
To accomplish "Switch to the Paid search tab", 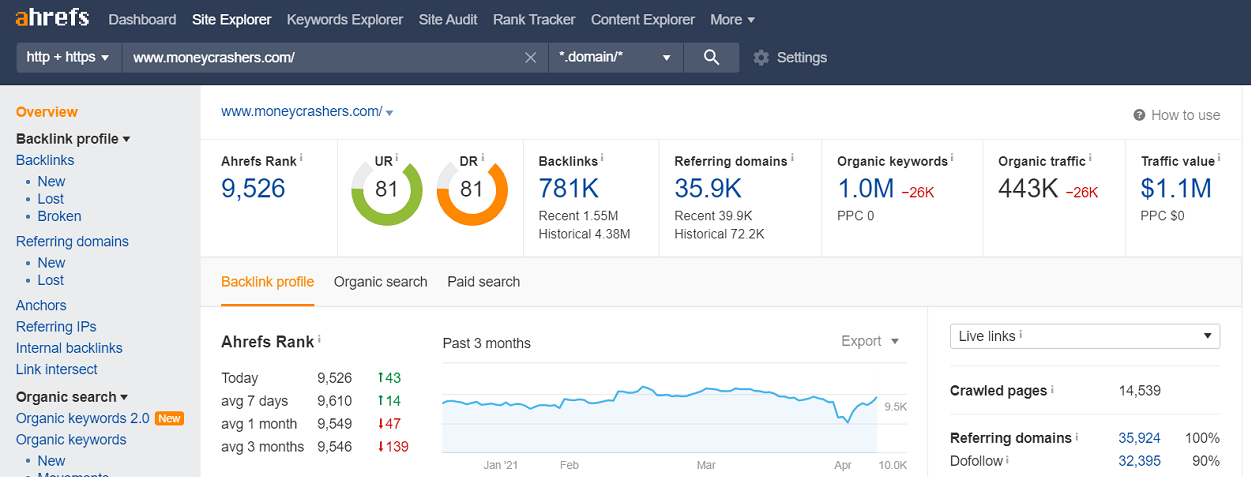I will pyautogui.click(x=484, y=282).
